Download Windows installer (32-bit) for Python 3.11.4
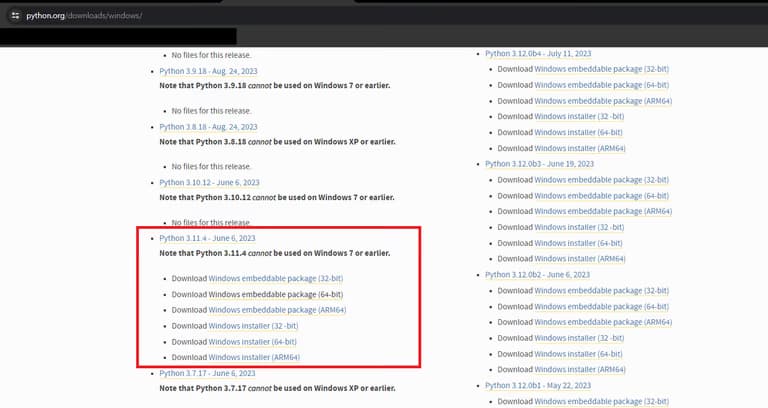The height and width of the screenshot is (408, 768). [254, 326]
